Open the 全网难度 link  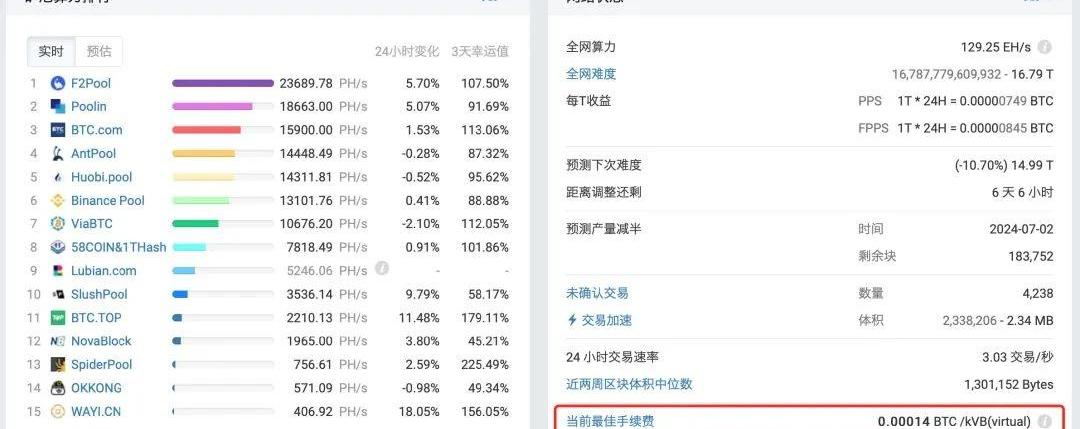click(x=591, y=74)
